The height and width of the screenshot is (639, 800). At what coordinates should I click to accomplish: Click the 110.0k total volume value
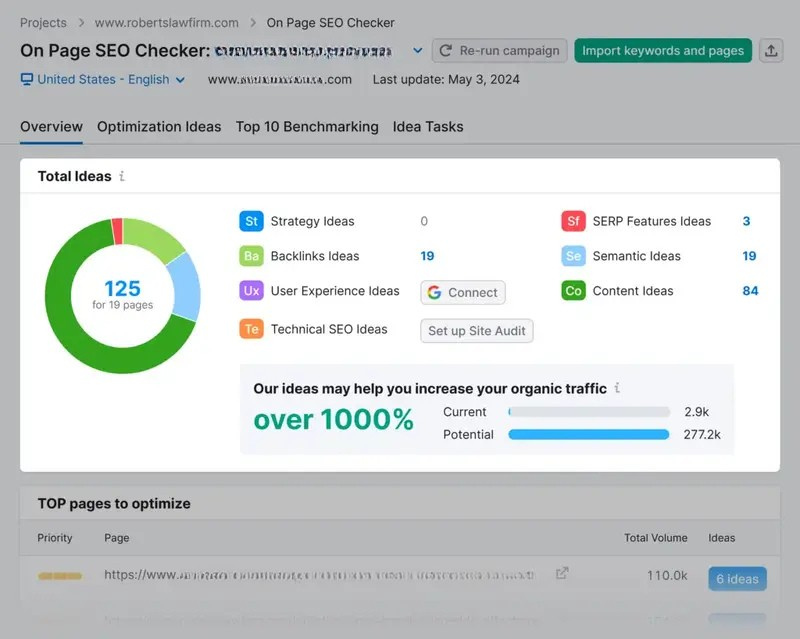click(667, 576)
